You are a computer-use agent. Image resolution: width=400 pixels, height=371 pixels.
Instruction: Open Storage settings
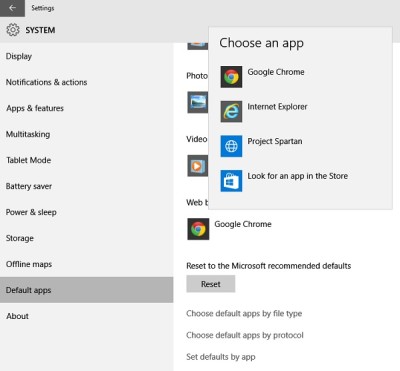pos(87,238)
